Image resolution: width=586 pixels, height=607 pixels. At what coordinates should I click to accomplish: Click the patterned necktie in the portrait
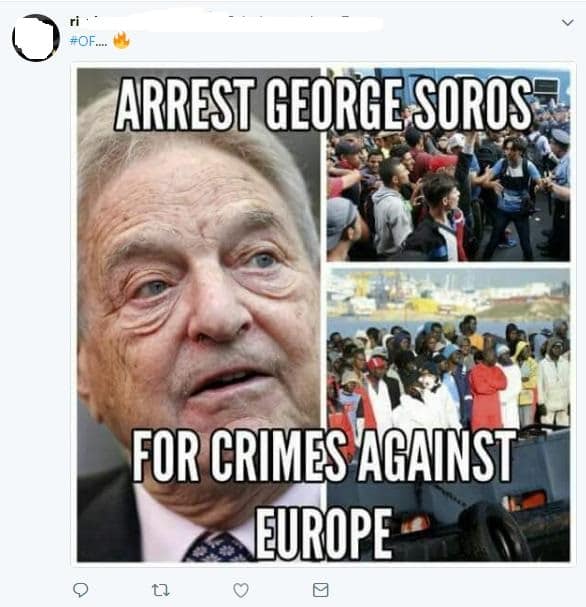217,547
